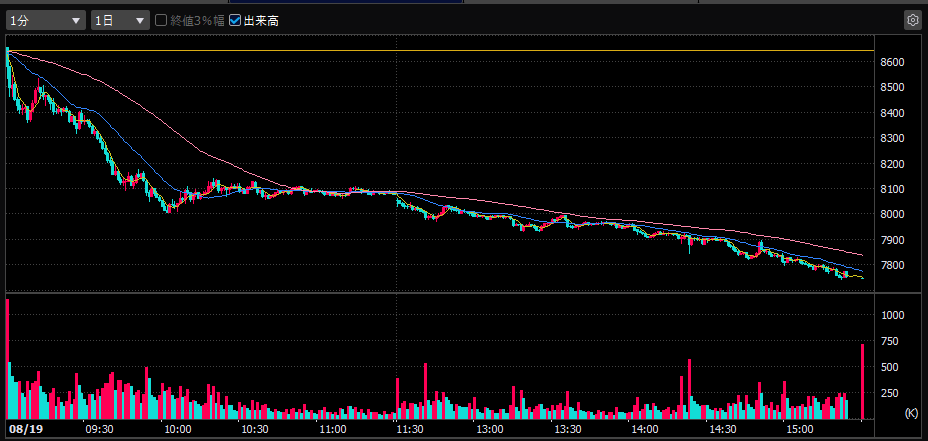This screenshot has width=928, height=441.
Task: Click the 11:30 time axis label
Action: coord(412,429)
